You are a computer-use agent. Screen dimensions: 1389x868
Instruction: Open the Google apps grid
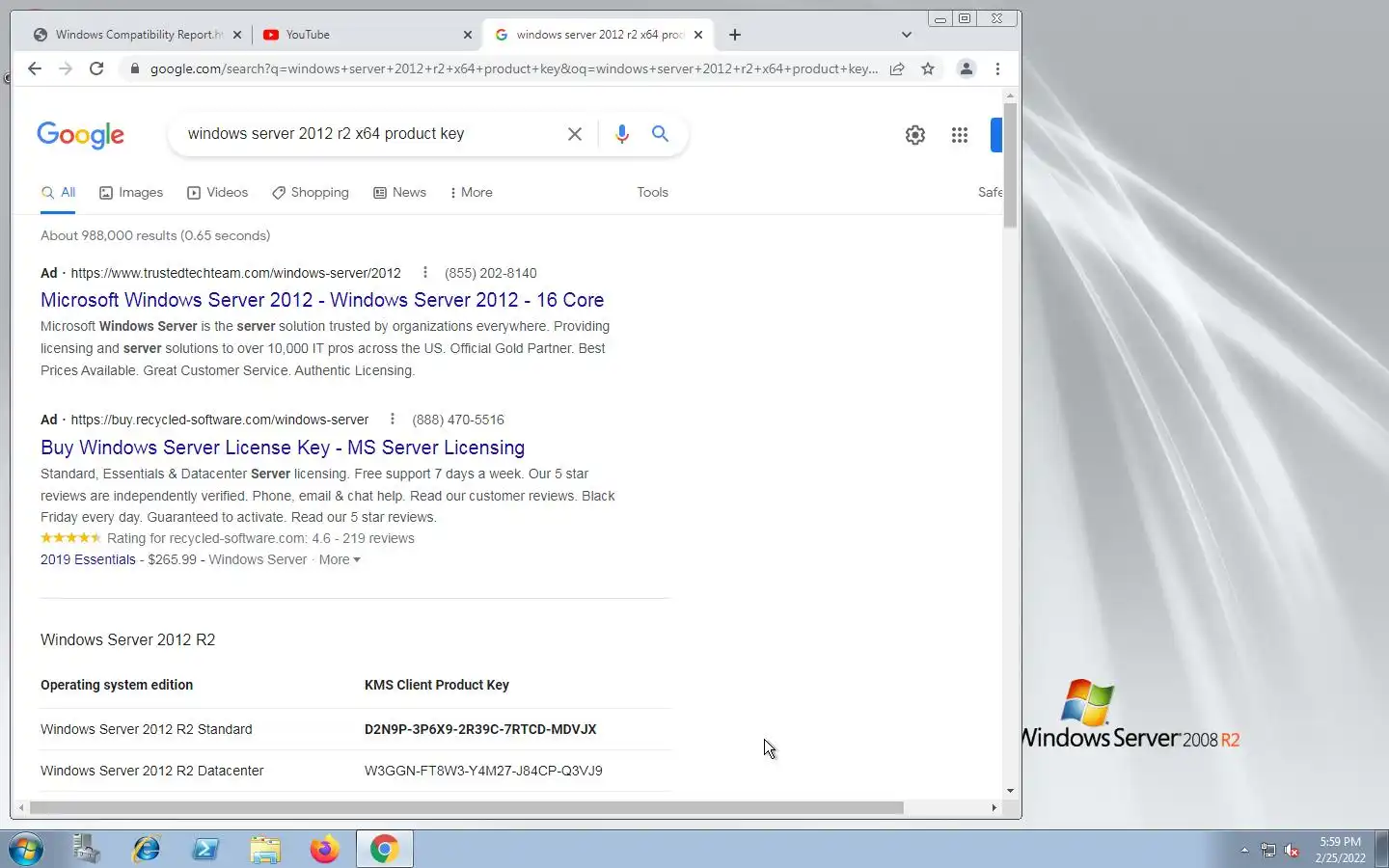[960, 135]
